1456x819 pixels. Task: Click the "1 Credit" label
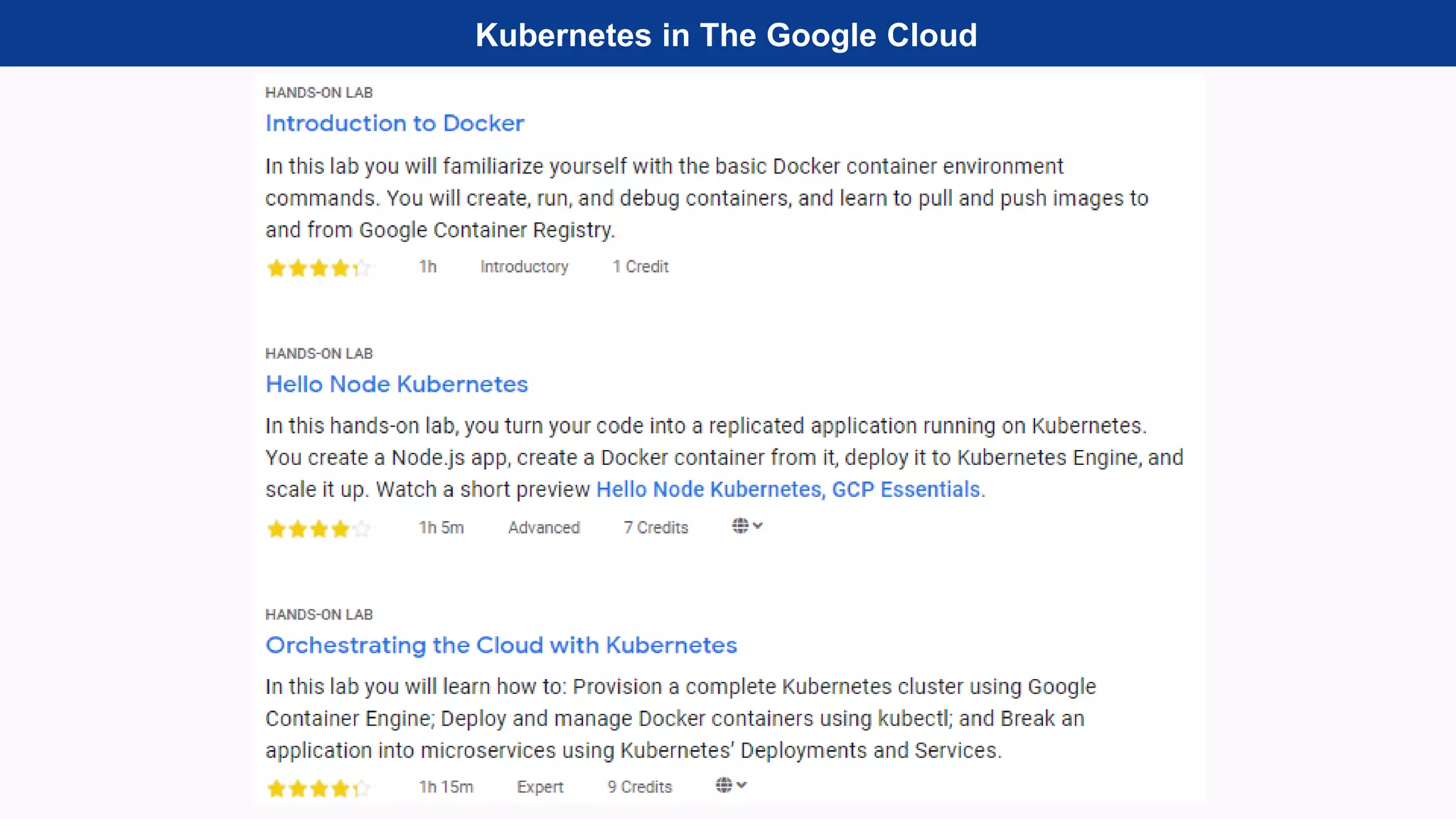[641, 267]
